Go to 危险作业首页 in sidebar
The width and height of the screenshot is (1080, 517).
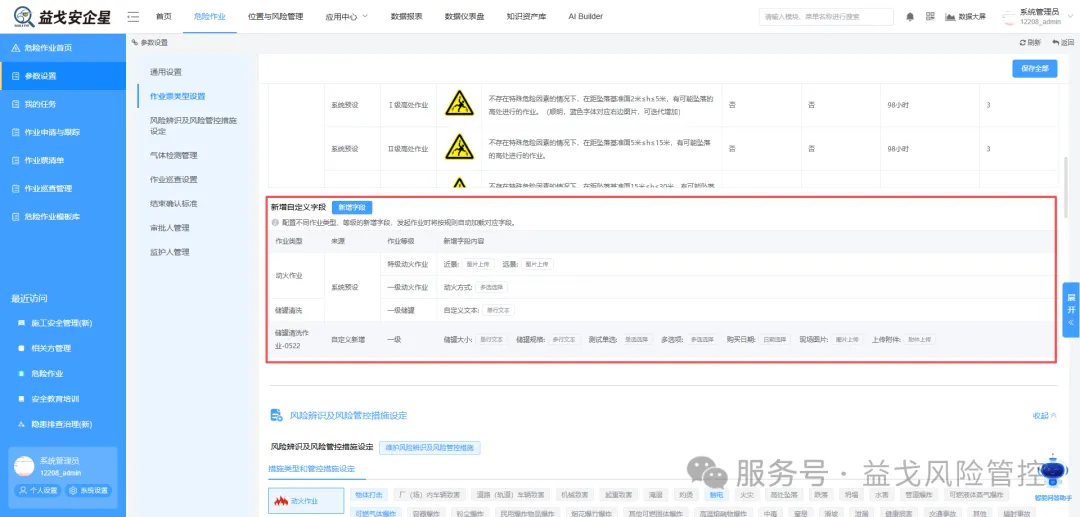pyautogui.click(x=63, y=48)
